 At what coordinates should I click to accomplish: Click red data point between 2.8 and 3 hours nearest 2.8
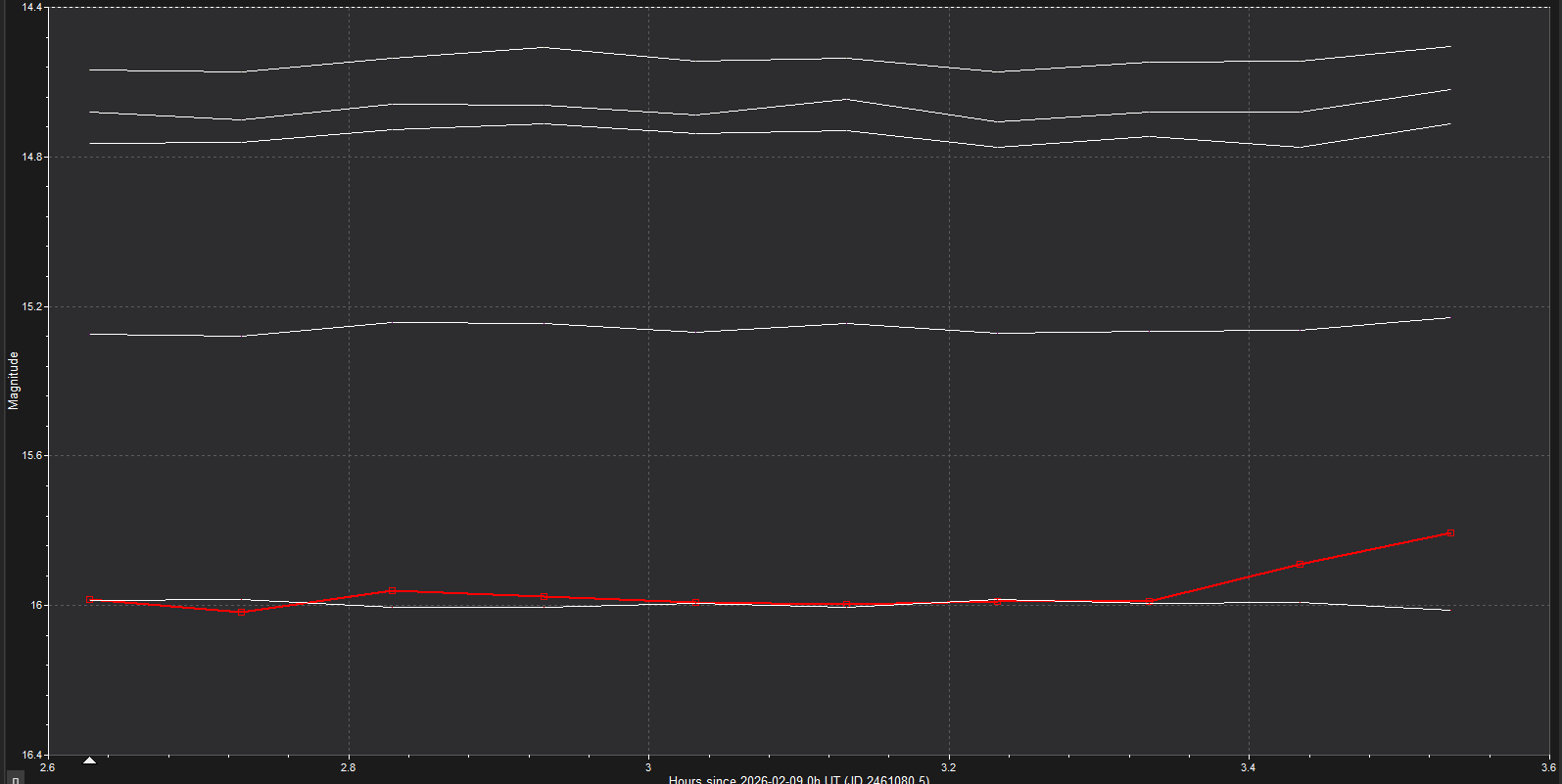pos(392,590)
